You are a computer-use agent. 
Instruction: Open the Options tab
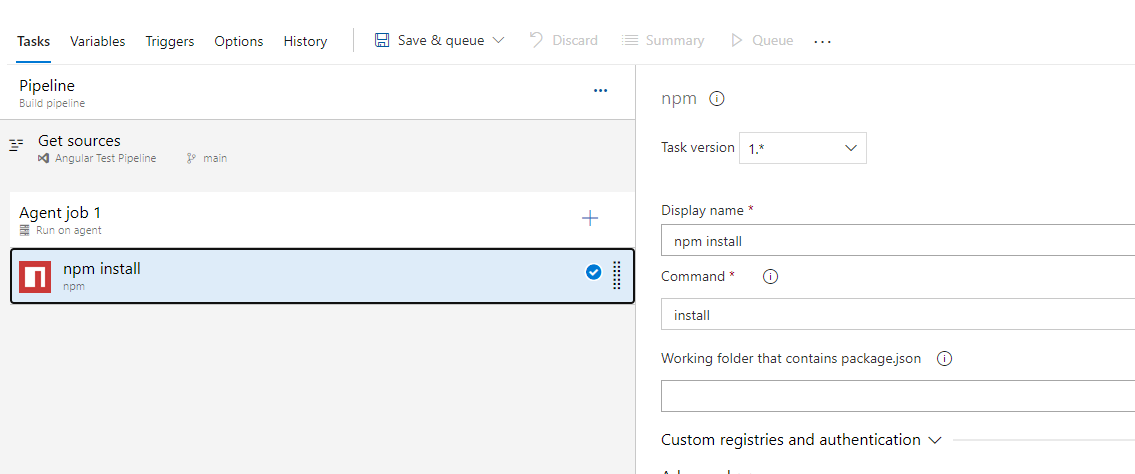(x=239, y=41)
